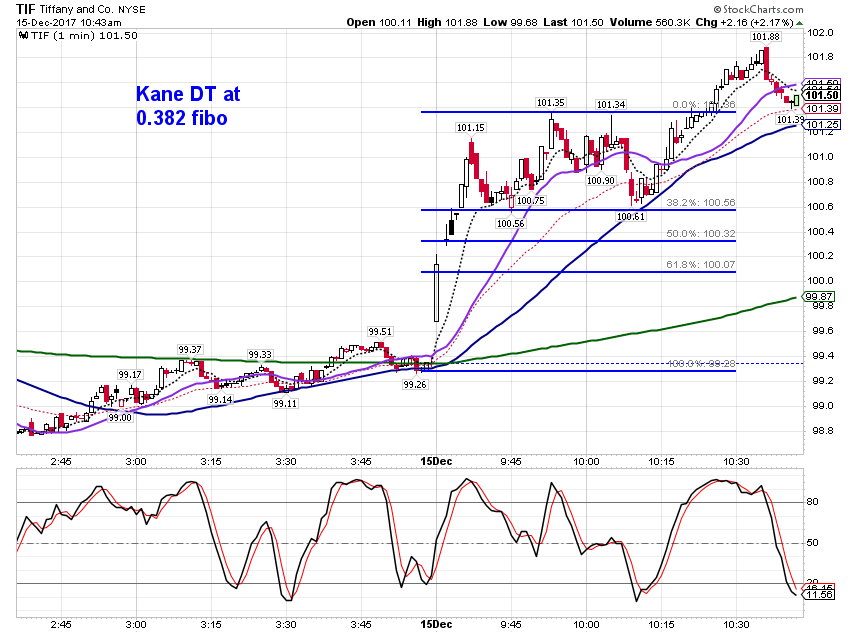Click the blue 101.25 moving-average tag
The height and width of the screenshot is (633, 850).
tap(821, 125)
